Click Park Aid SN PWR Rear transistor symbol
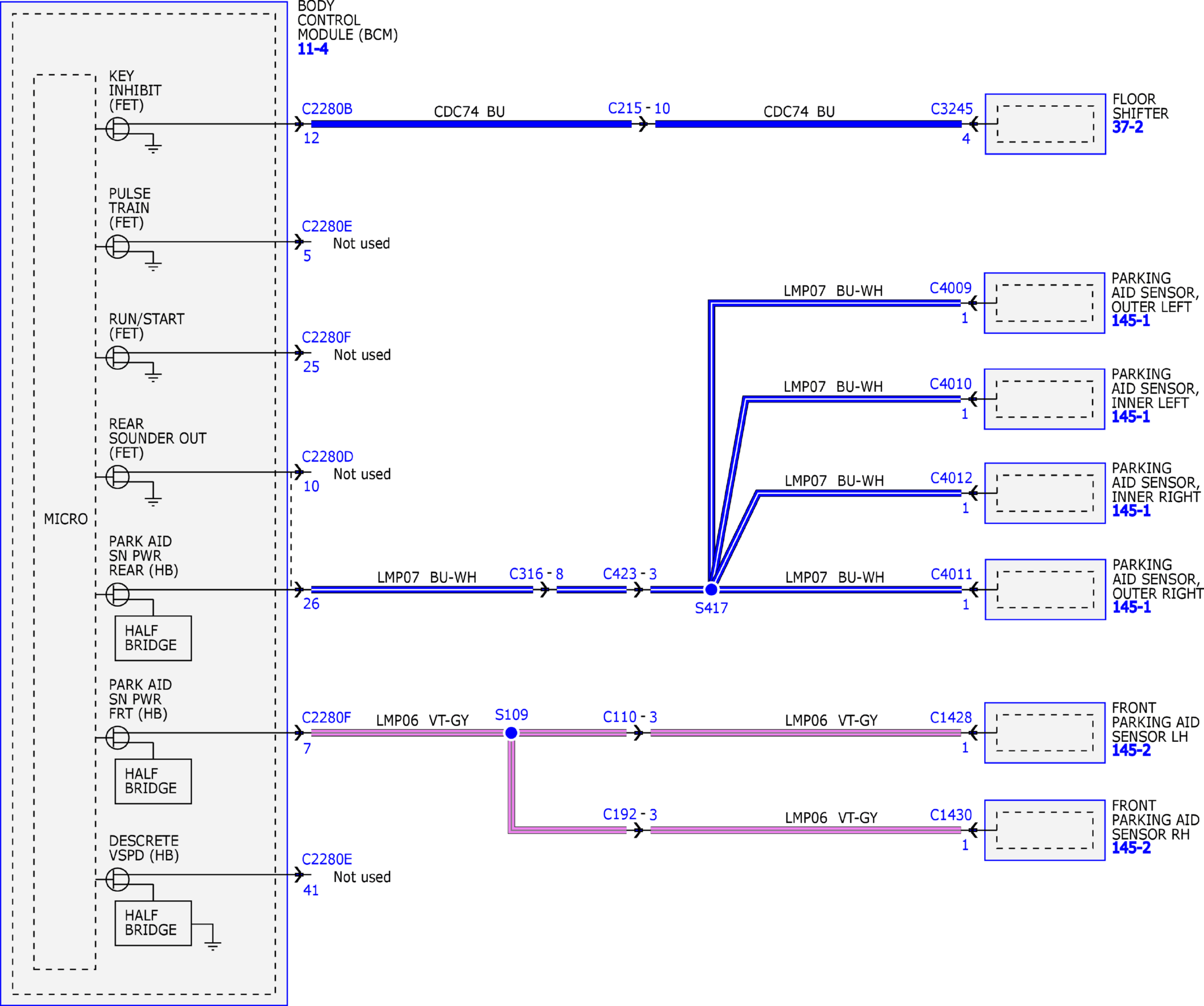 click(x=118, y=594)
